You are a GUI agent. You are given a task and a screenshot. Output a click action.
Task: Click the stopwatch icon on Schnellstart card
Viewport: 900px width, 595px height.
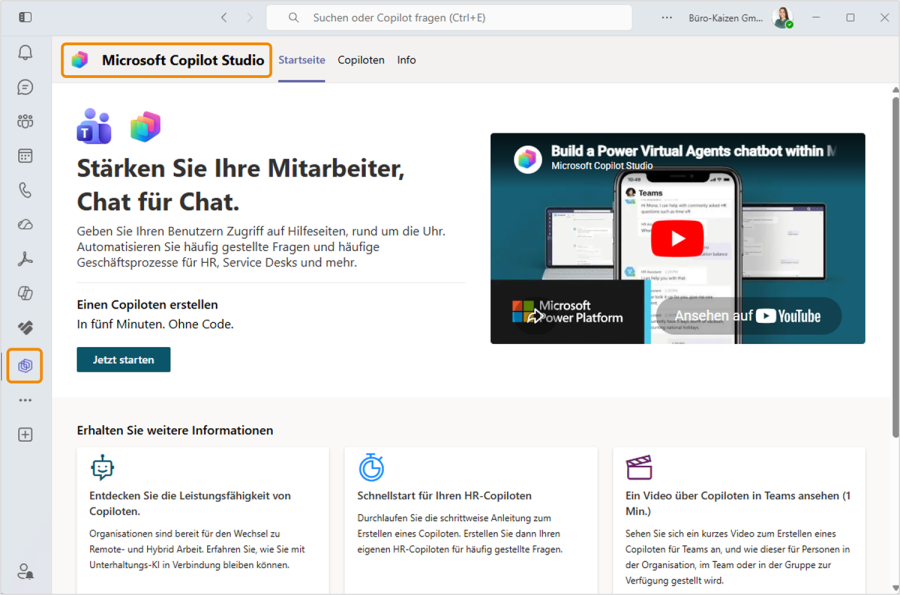[x=371, y=467]
